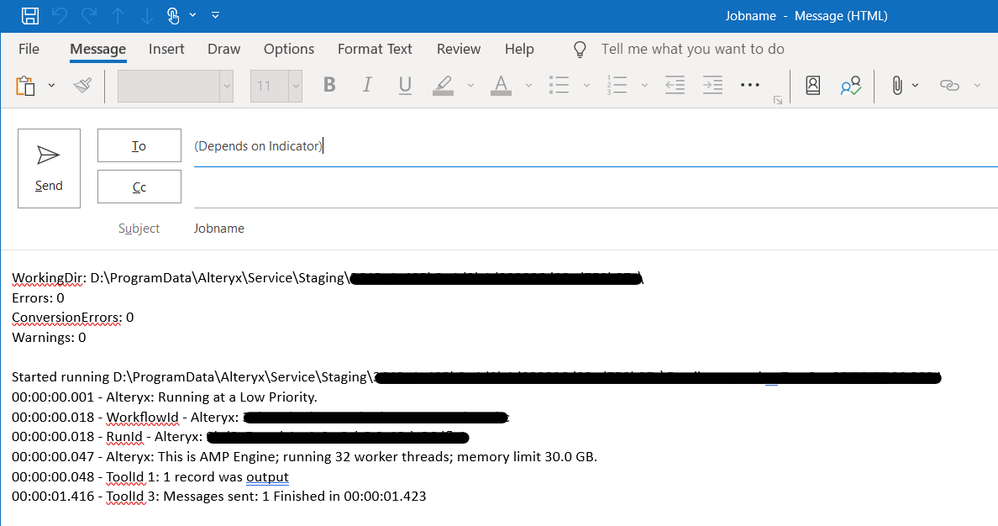This screenshot has height=526, width=998.
Task: Click Decrease Indent icon
Action: [675, 85]
